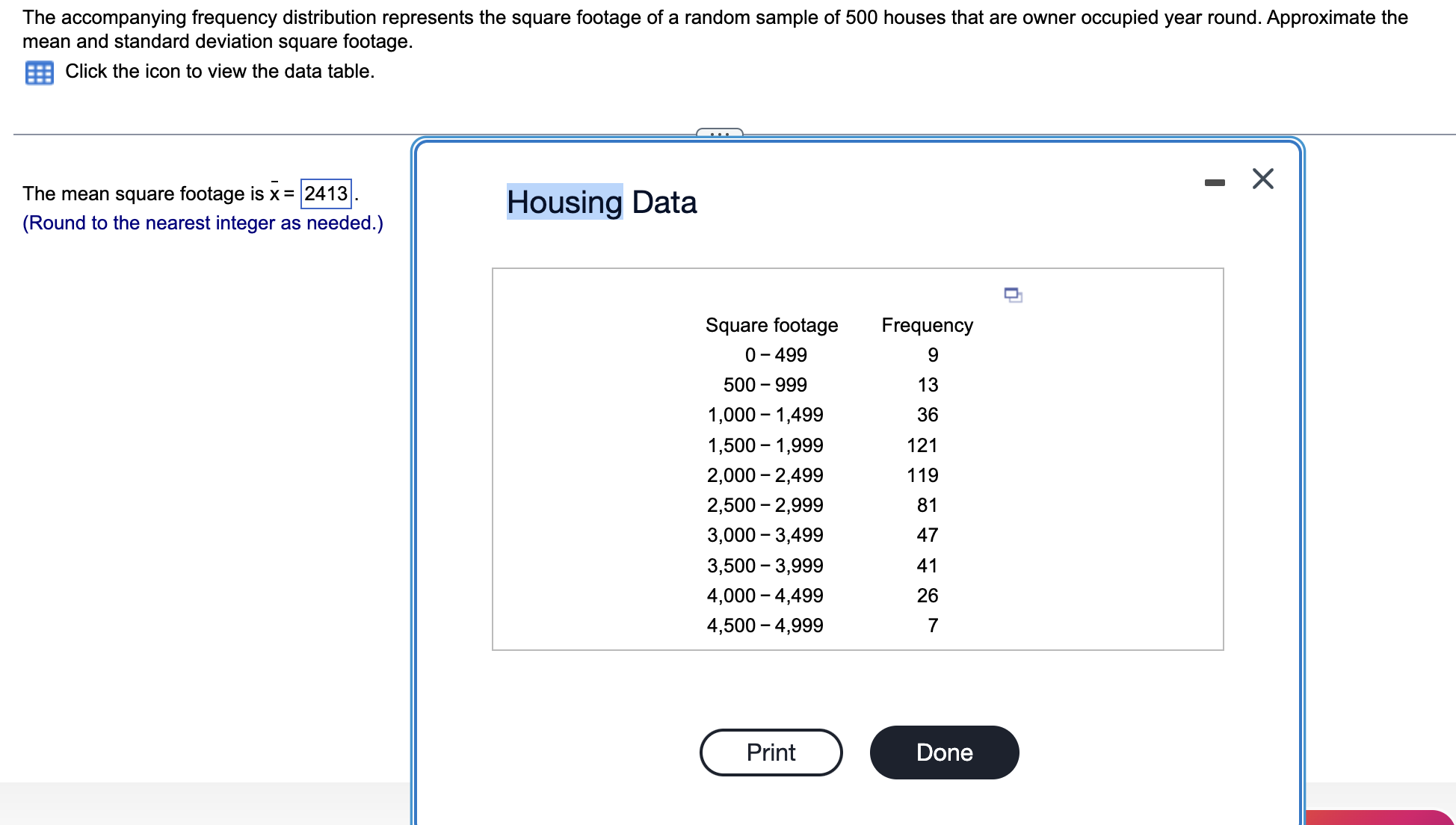Screen dimensions: 1456x825
Task: Click the instruction text to view the data table
Action: pos(219,72)
